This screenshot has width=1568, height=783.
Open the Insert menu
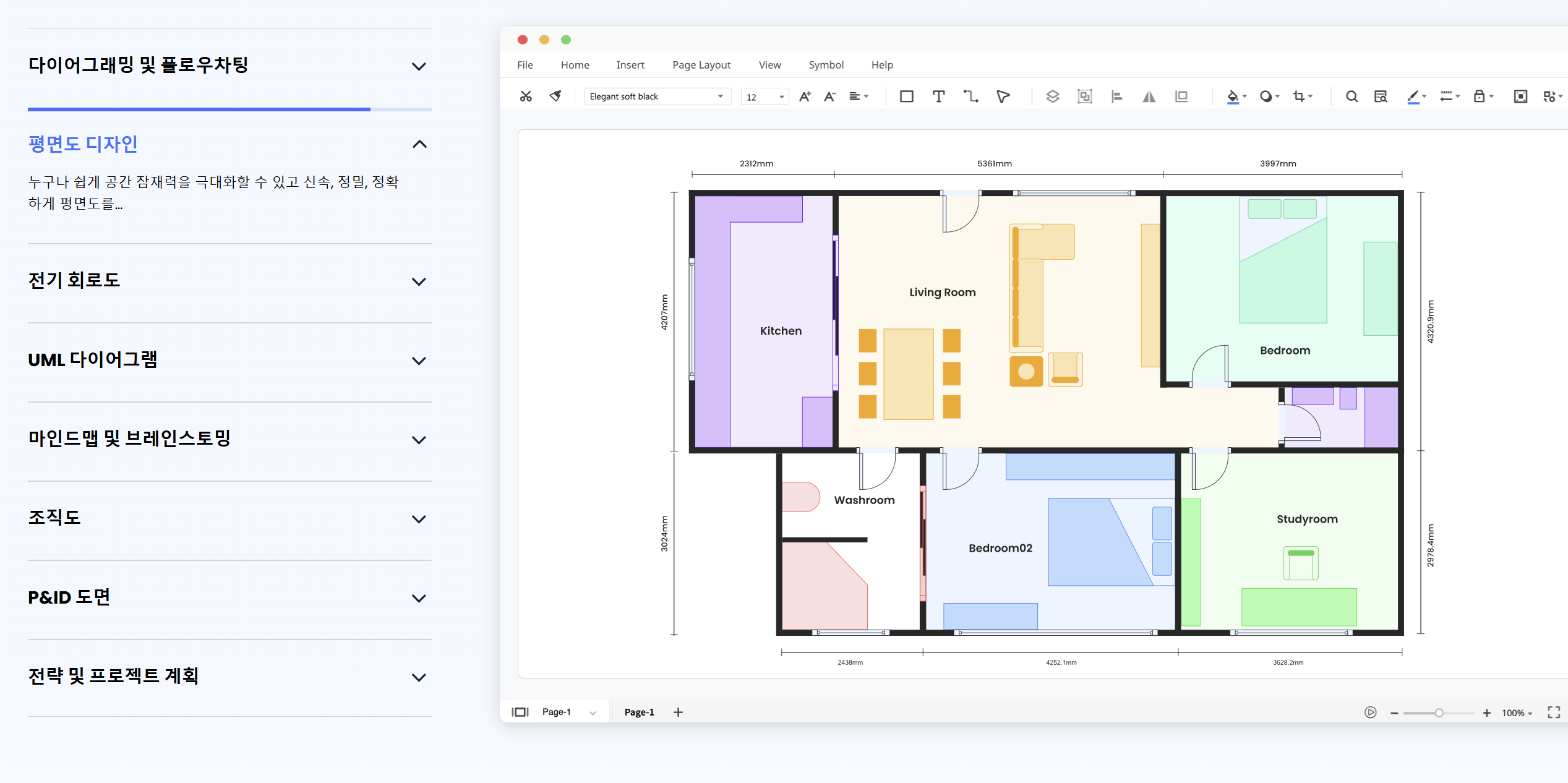(x=630, y=65)
